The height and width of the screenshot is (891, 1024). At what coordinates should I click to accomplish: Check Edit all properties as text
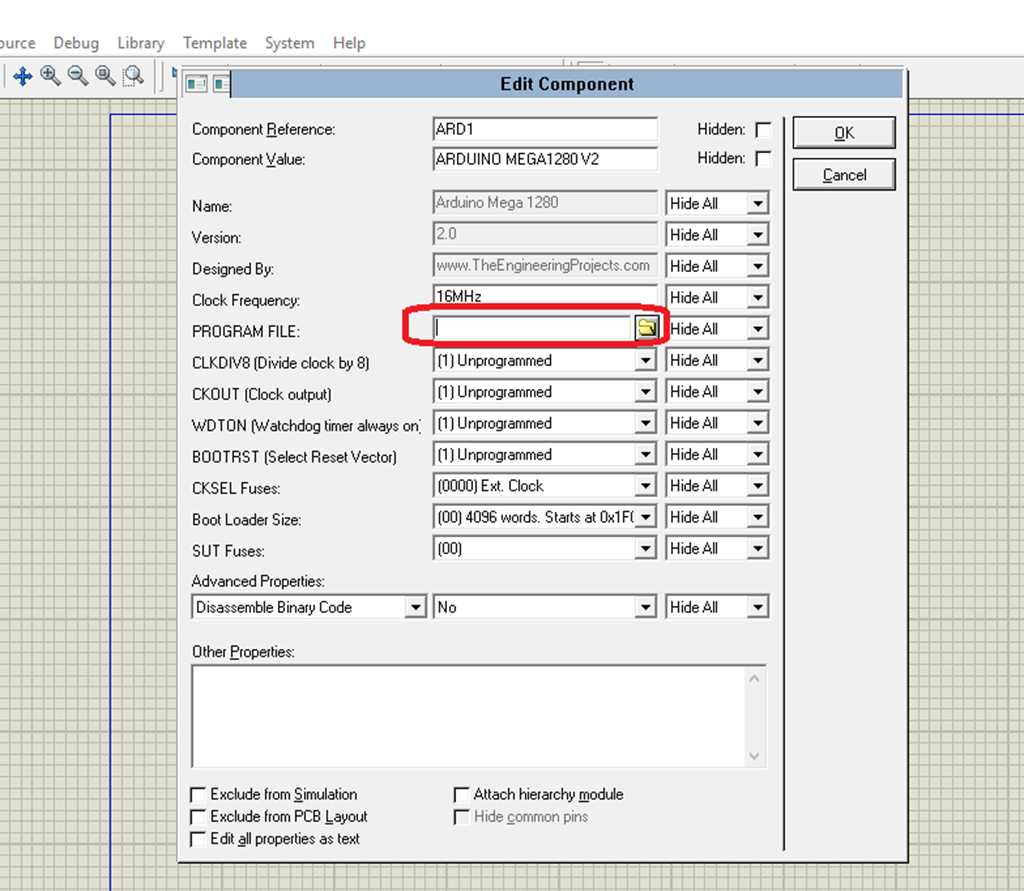(x=199, y=839)
